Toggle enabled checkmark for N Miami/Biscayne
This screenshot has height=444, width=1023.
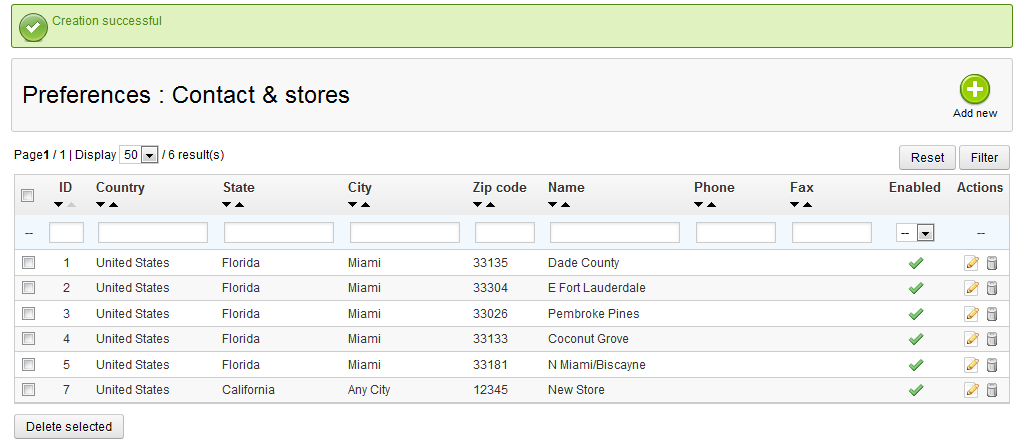point(916,364)
